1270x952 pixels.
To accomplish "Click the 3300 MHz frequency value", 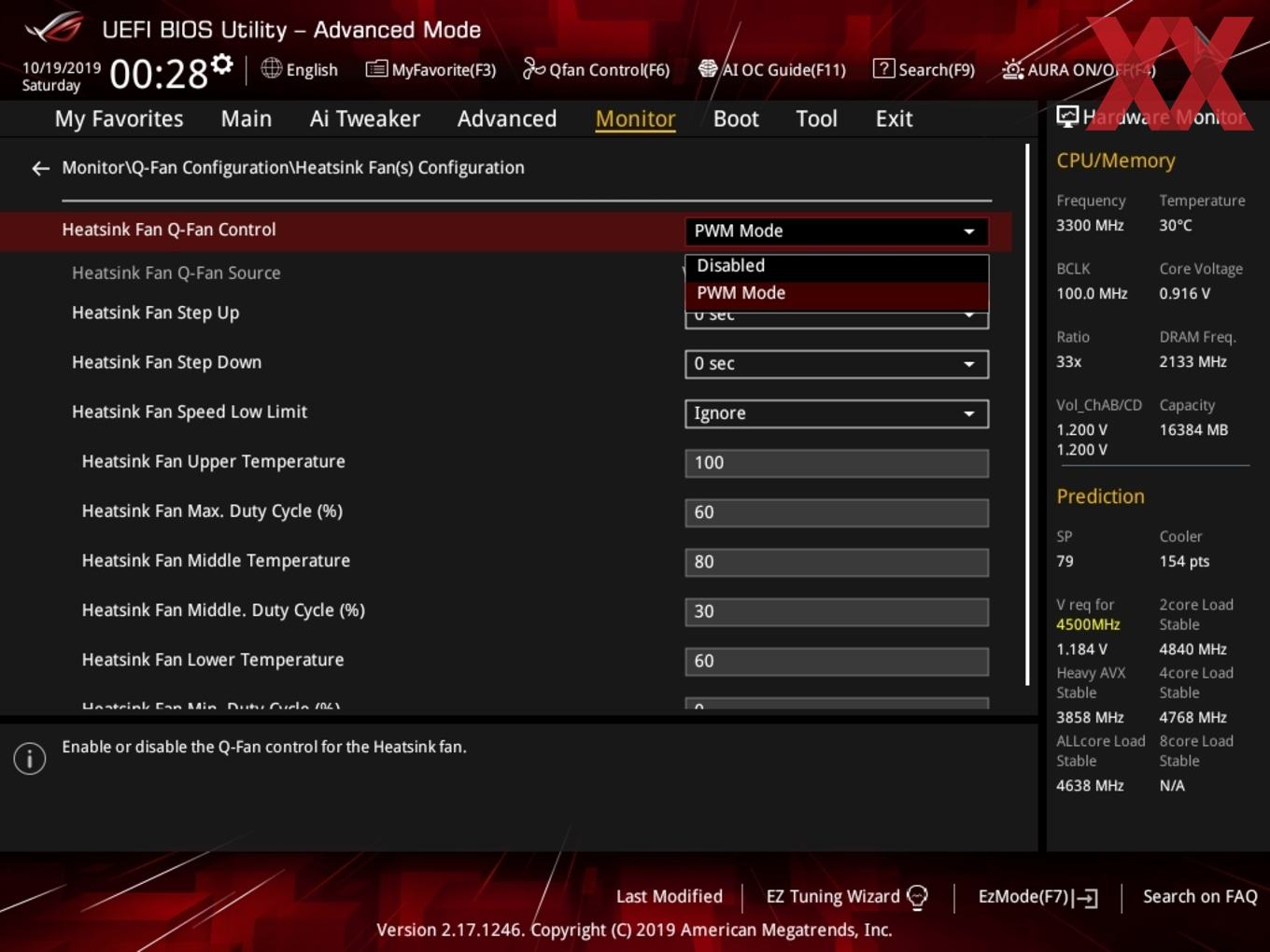I will click(x=1090, y=225).
